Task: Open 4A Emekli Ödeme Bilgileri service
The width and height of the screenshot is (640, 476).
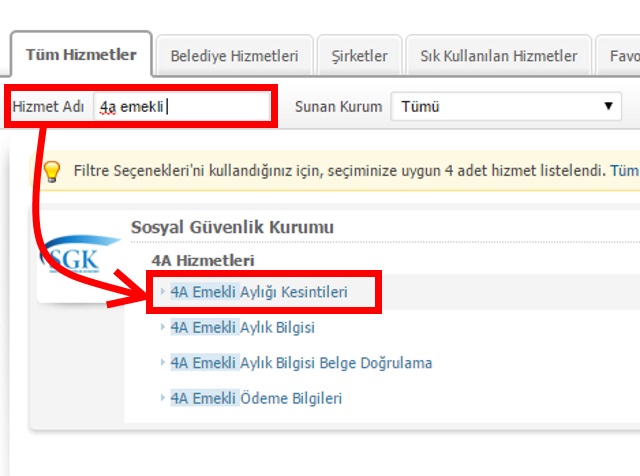Action: [256, 398]
